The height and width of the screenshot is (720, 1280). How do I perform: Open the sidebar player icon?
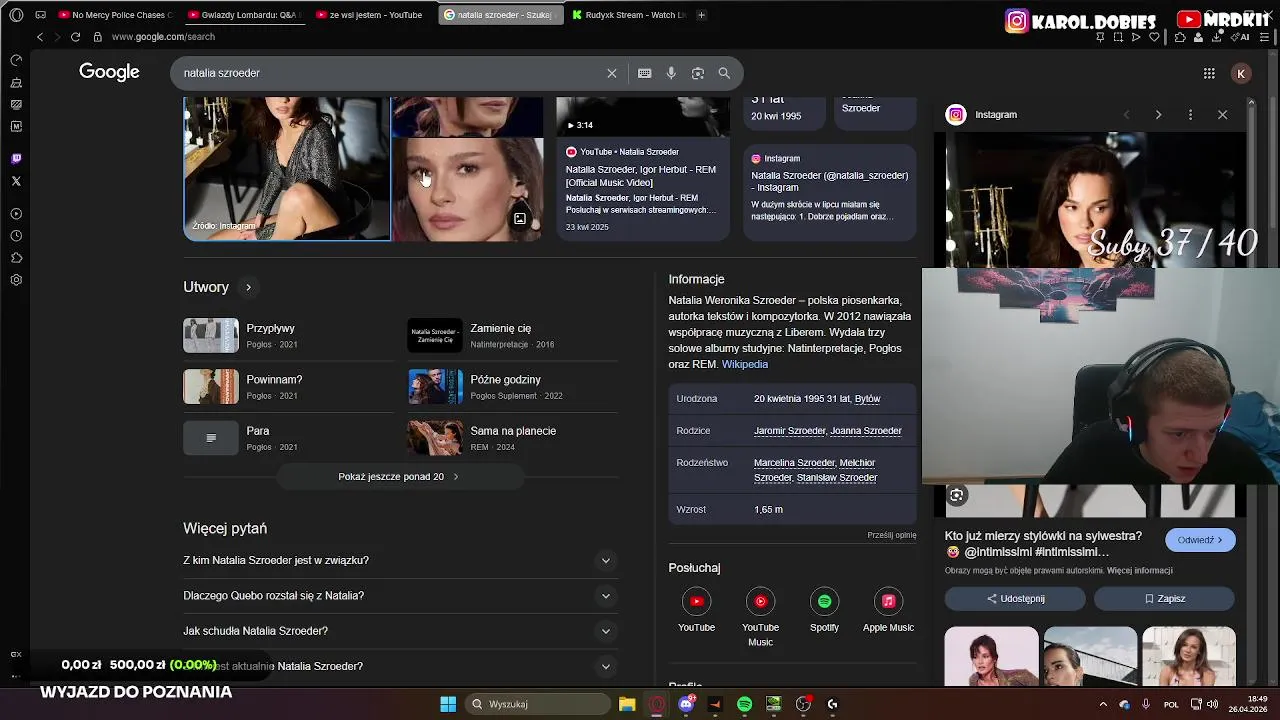coord(16,214)
